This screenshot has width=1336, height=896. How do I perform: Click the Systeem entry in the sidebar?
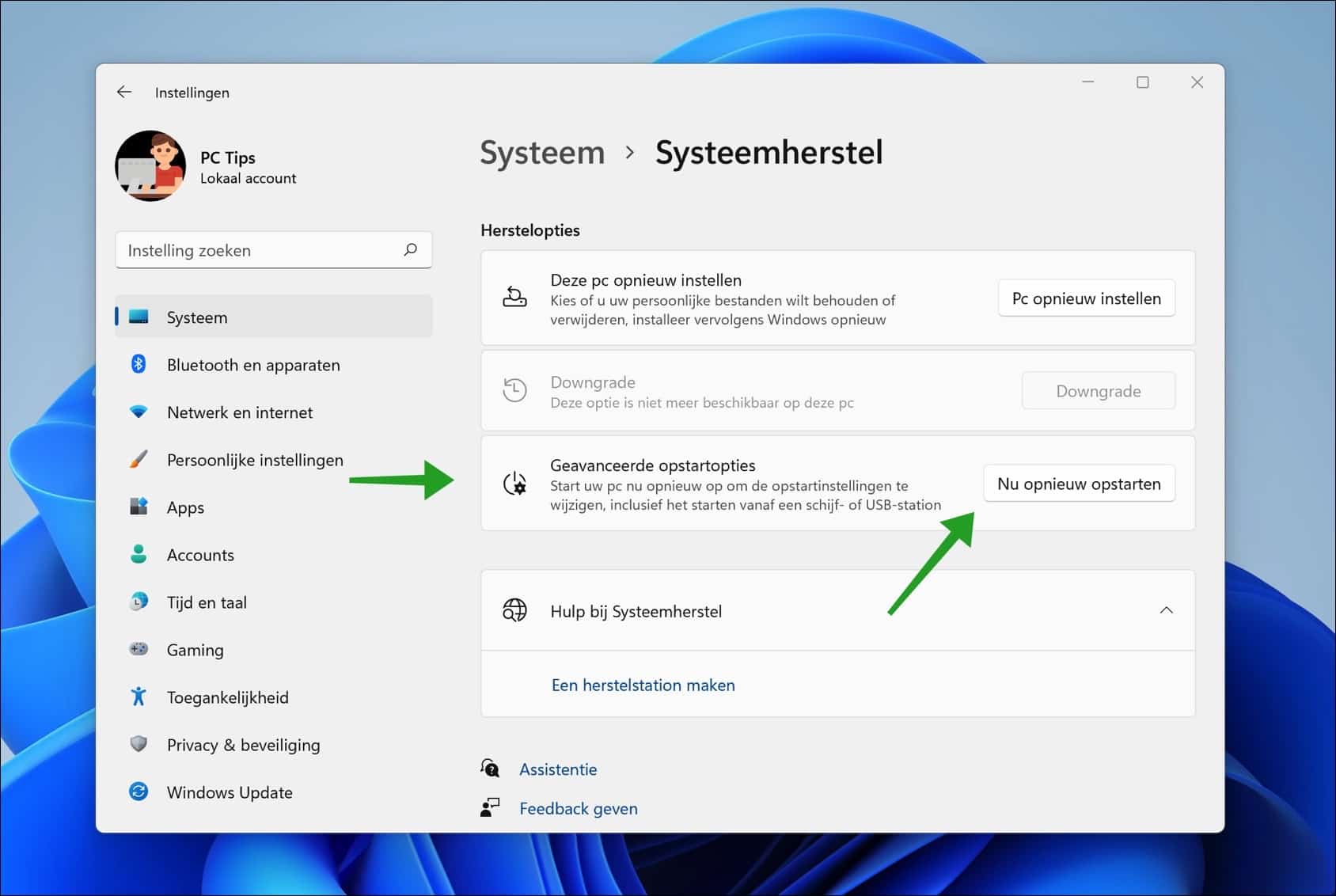196,317
